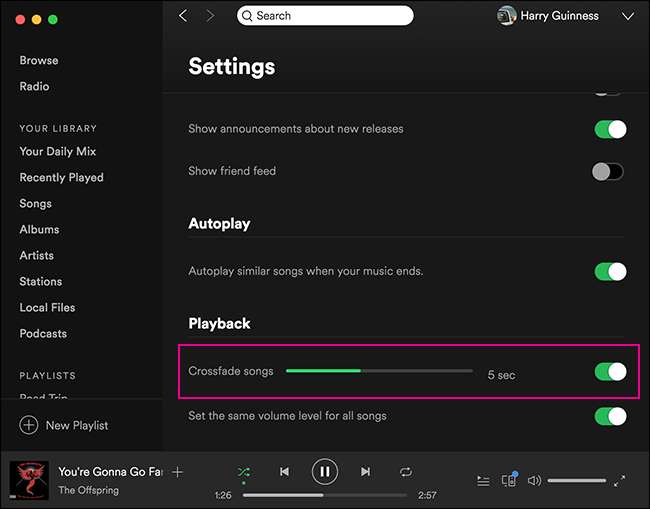This screenshot has height=509, width=650.
Task: Open the play queue icon
Action: point(483,481)
